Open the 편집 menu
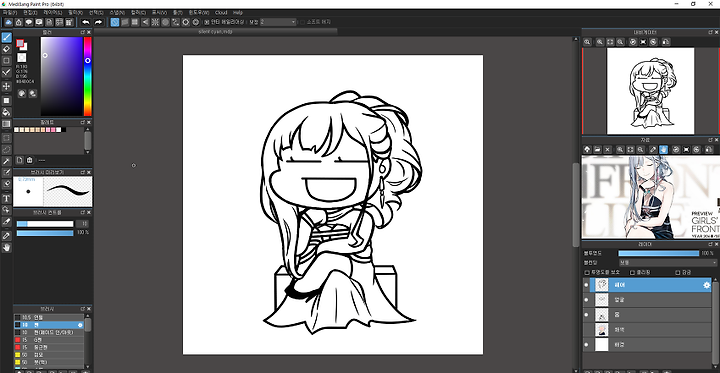720x373 pixels. (x=30, y=13)
